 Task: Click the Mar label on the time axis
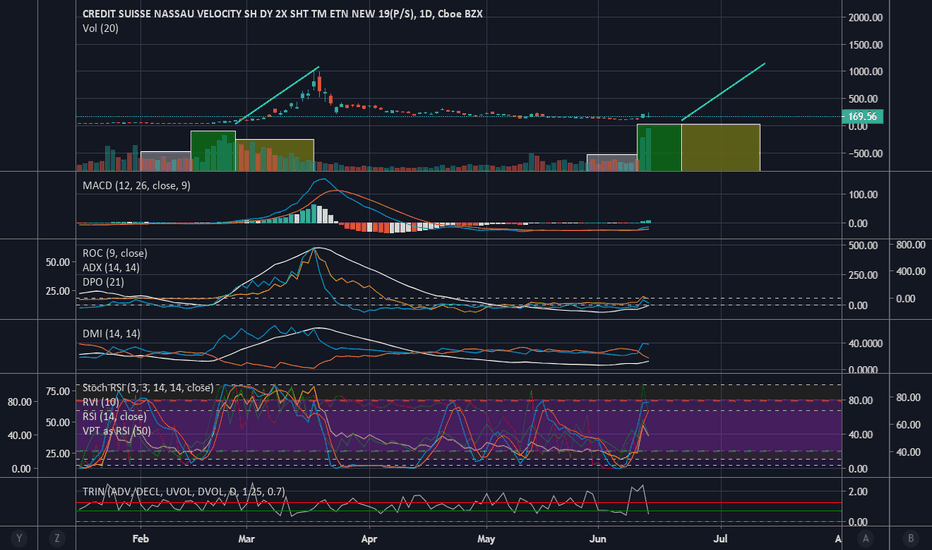(x=246, y=539)
